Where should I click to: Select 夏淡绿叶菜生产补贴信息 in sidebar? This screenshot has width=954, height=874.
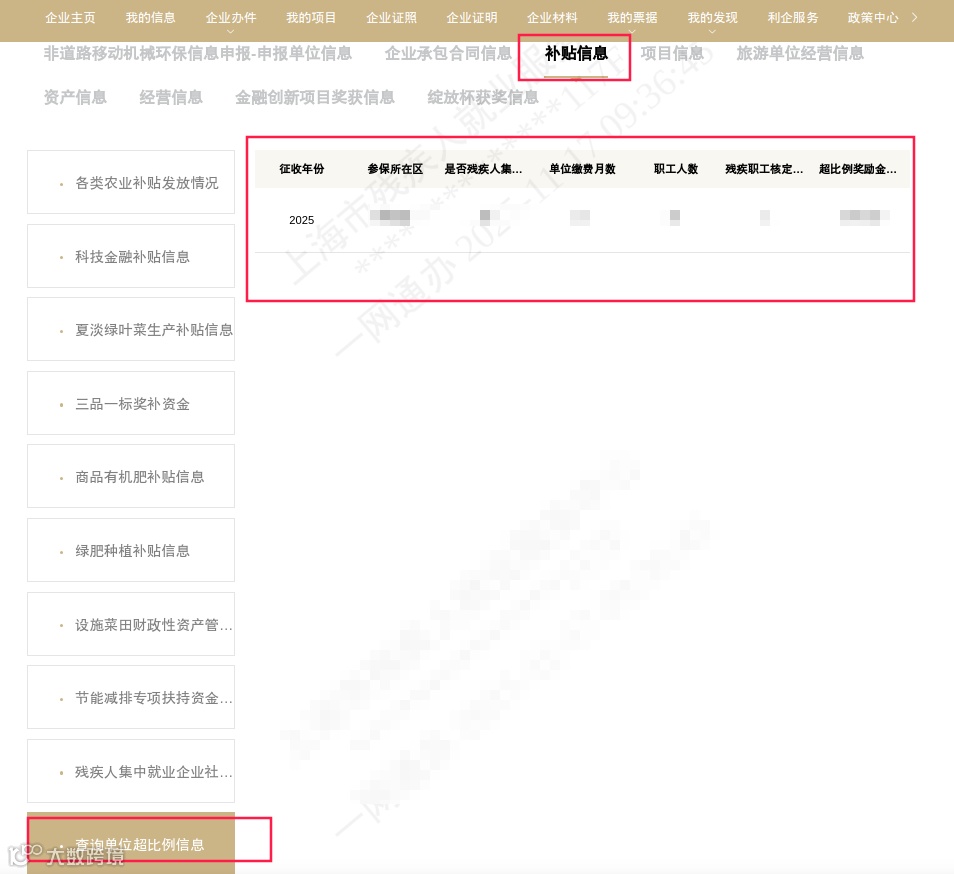tap(131, 330)
